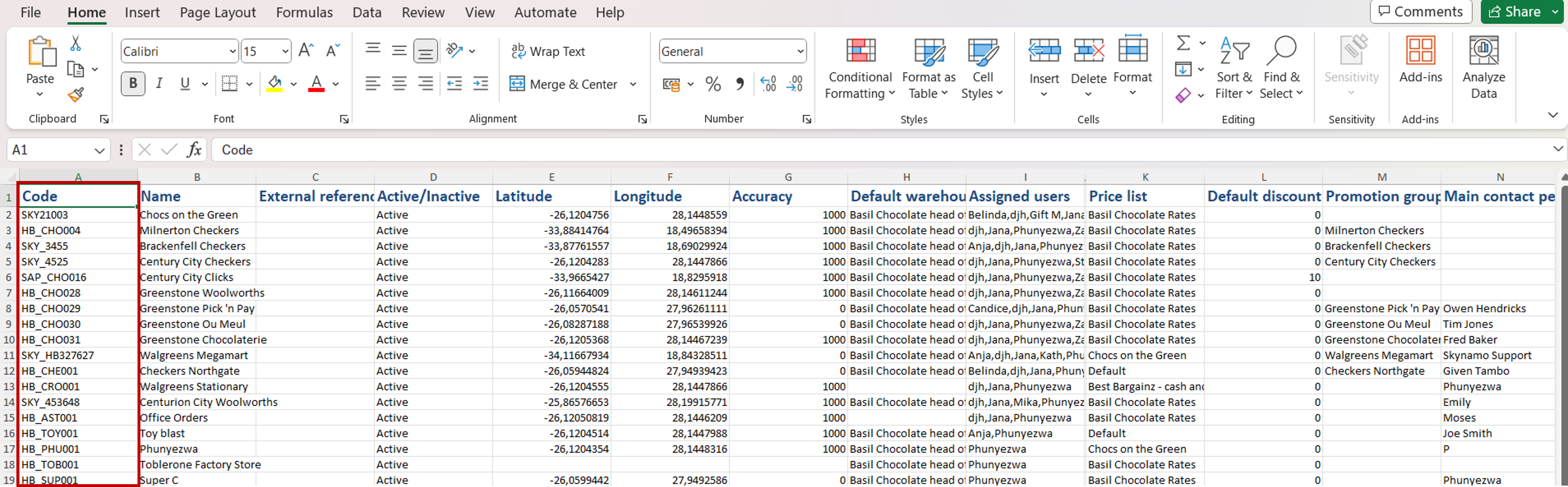Open the Formulas tab
Image resolution: width=1568 pixels, height=487 pixels.
coord(304,12)
